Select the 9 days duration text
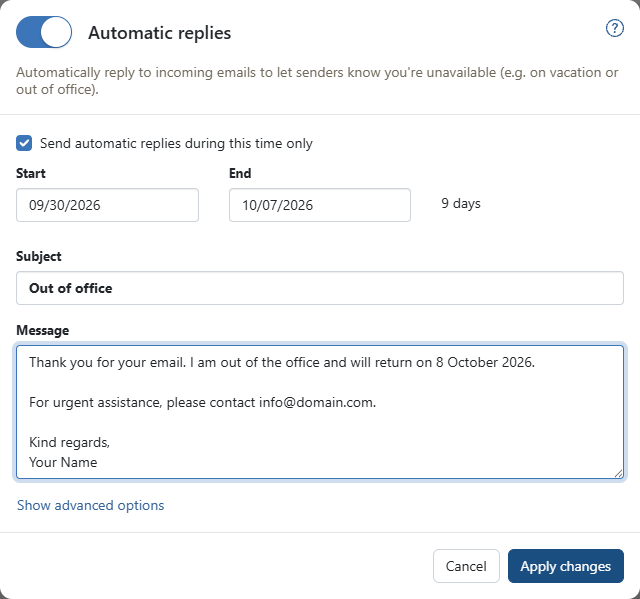This screenshot has height=599, width=640. click(x=461, y=204)
